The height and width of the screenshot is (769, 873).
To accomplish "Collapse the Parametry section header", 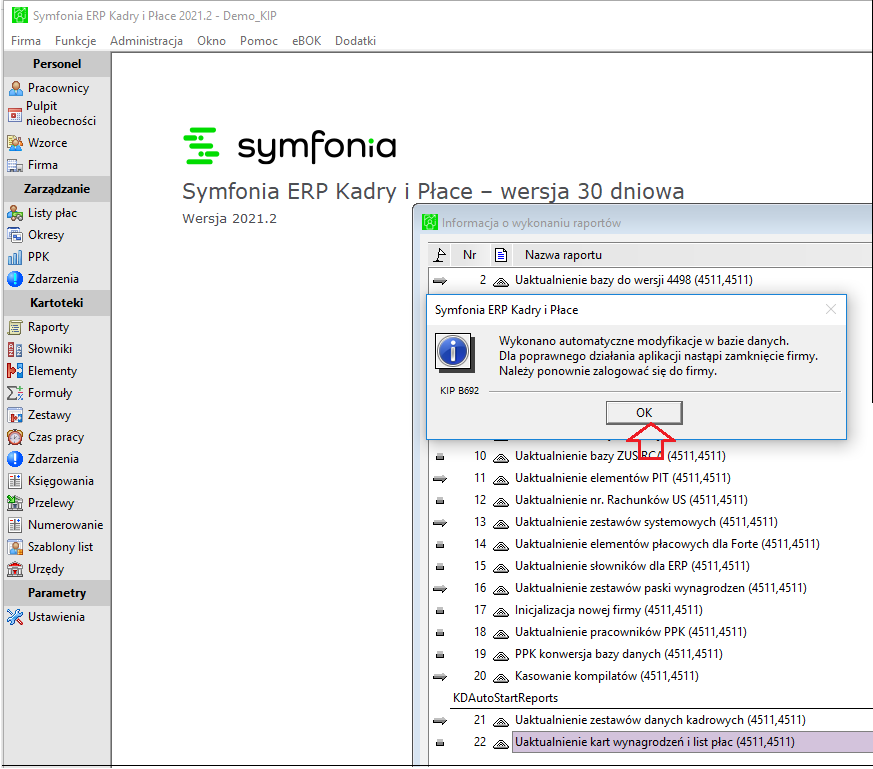I will coord(57,593).
